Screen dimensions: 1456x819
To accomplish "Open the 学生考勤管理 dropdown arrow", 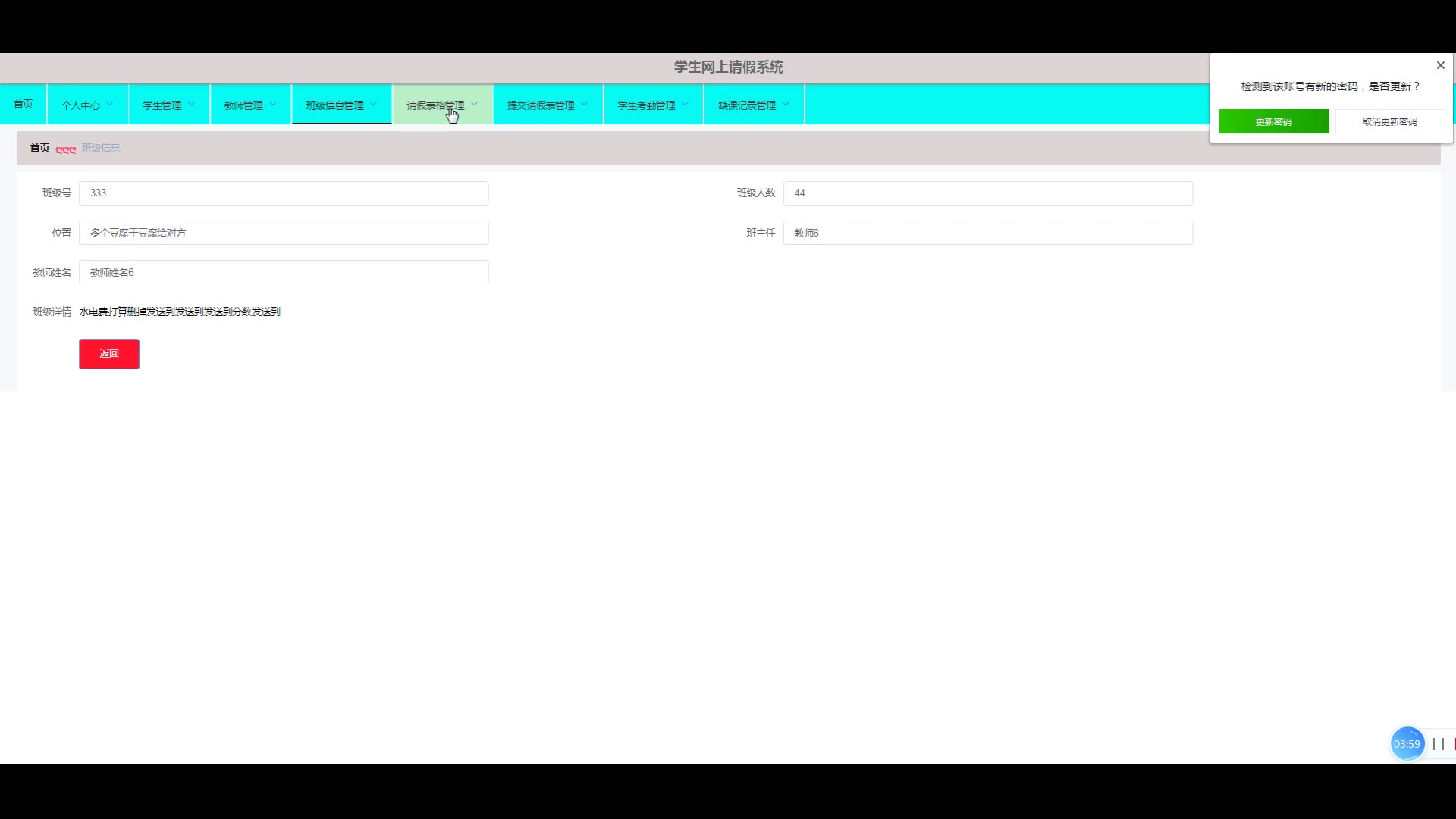I will (686, 105).
